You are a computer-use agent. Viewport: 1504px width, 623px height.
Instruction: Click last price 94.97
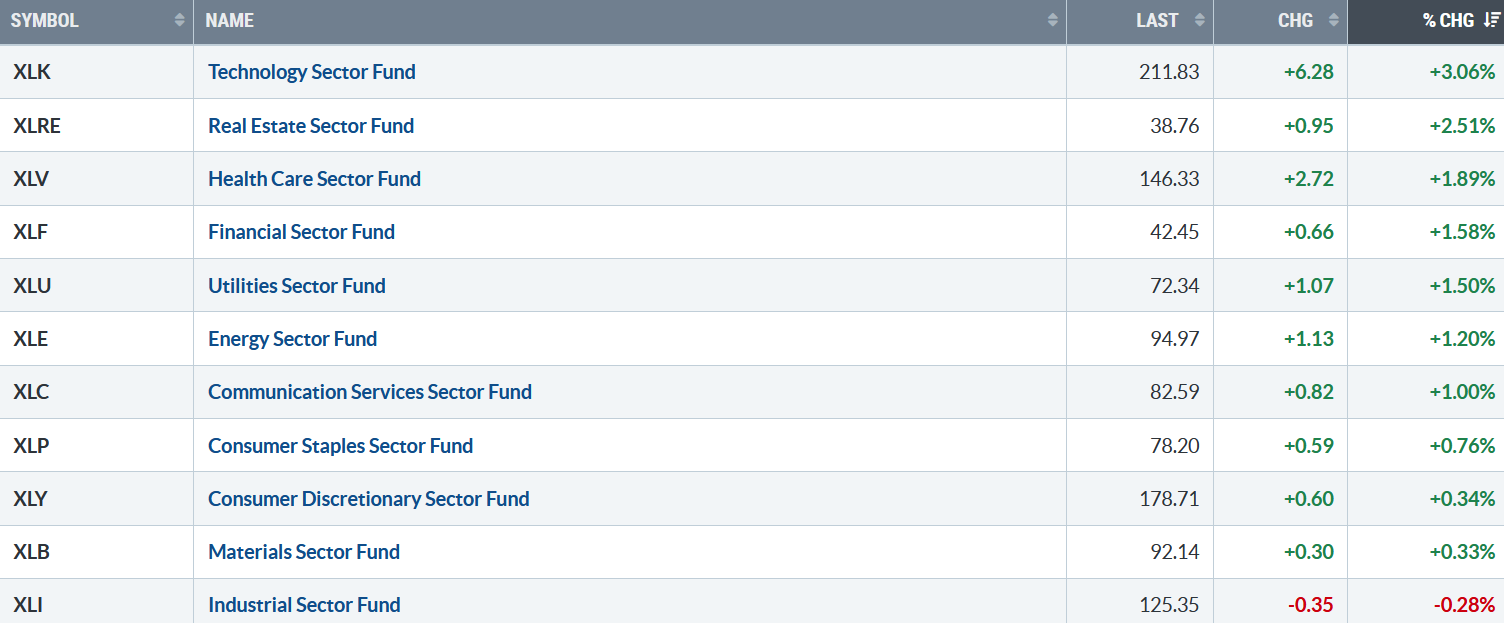point(1174,339)
